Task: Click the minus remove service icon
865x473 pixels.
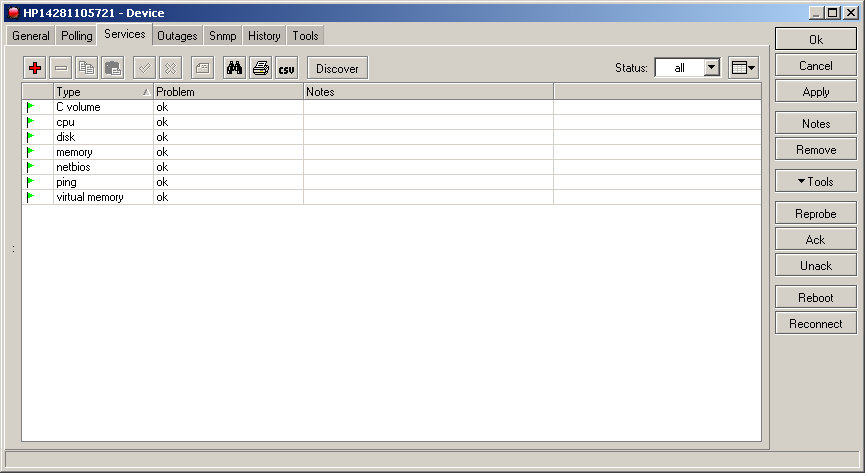Action: 61,68
